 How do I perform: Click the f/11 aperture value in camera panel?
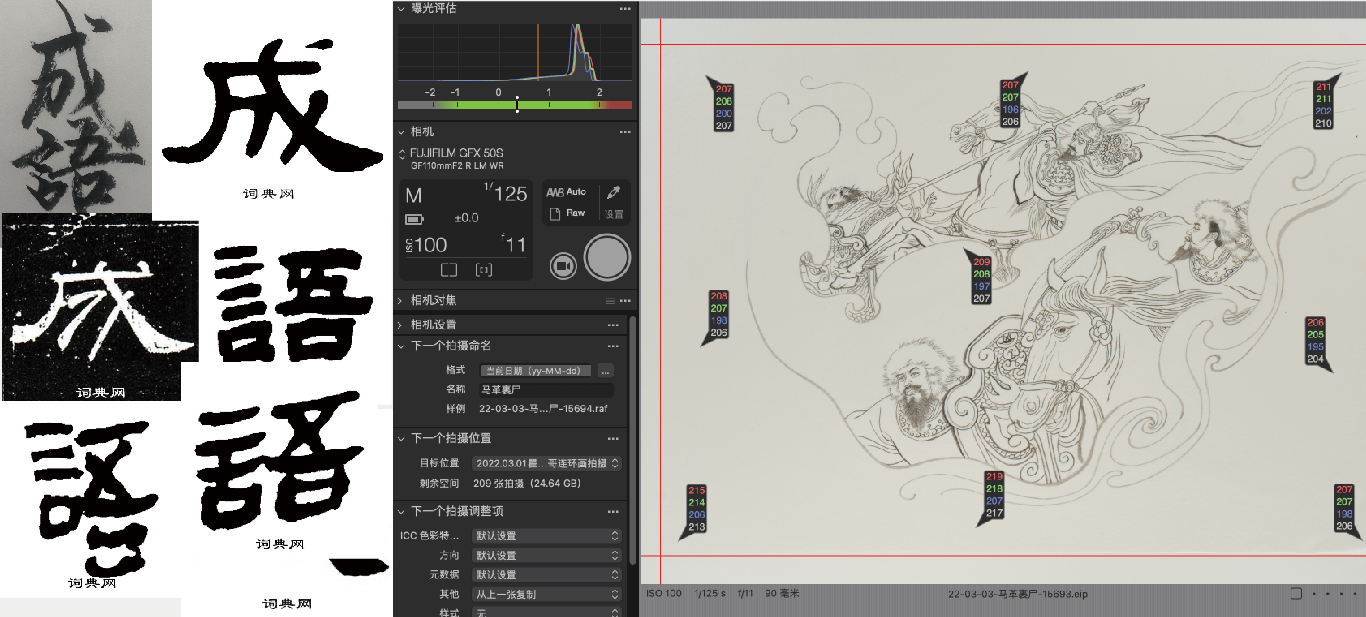[x=513, y=244]
